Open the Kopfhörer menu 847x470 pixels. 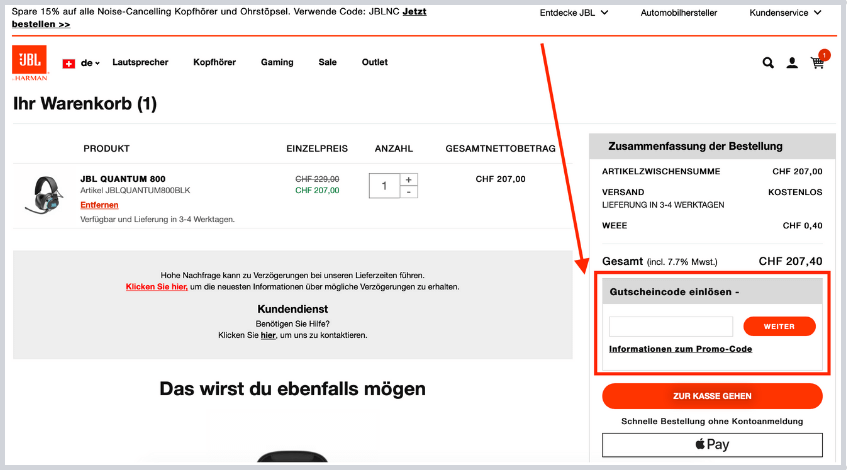pyautogui.click(x=214, y=62)
